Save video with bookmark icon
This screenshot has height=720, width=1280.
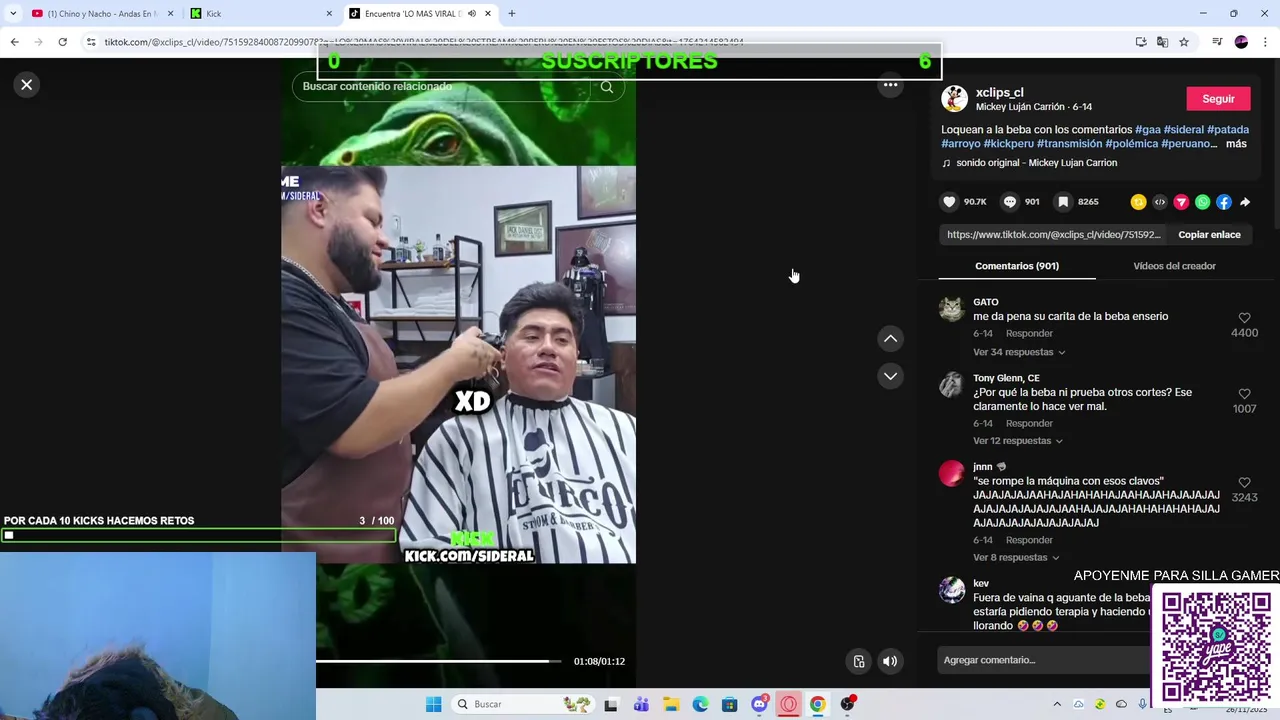(x=1063, y=202)
